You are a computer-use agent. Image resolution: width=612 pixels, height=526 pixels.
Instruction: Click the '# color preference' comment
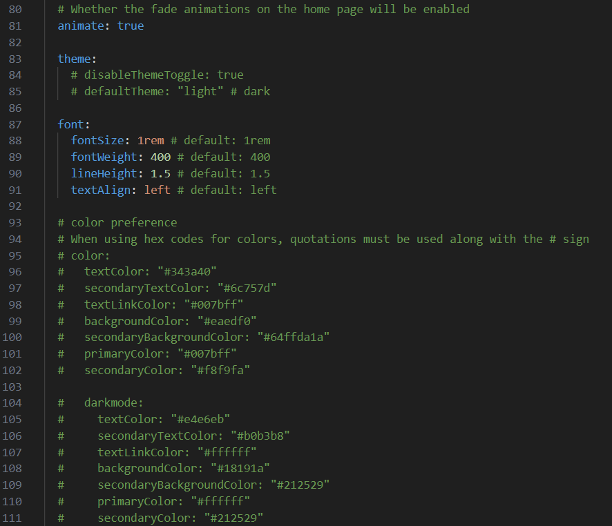click(x=117, y=222)
